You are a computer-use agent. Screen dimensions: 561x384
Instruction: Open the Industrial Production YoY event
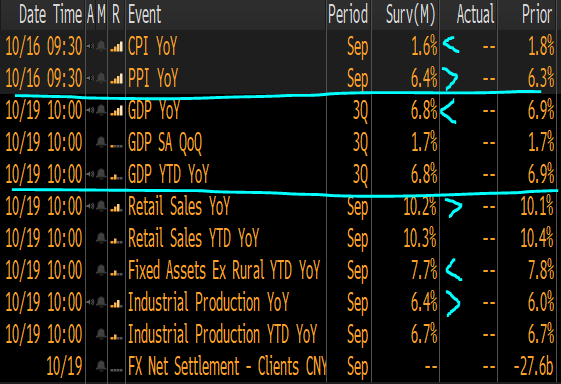208,302
